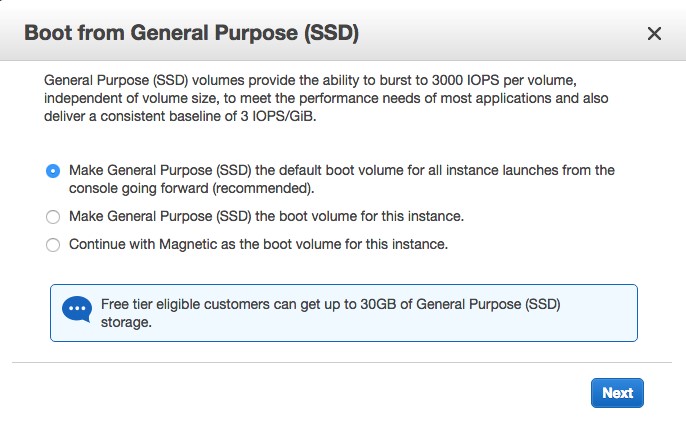Click the word 'storage.' in the info box
This screenshot has height=425, width=686.
click(x=126, y=322)
